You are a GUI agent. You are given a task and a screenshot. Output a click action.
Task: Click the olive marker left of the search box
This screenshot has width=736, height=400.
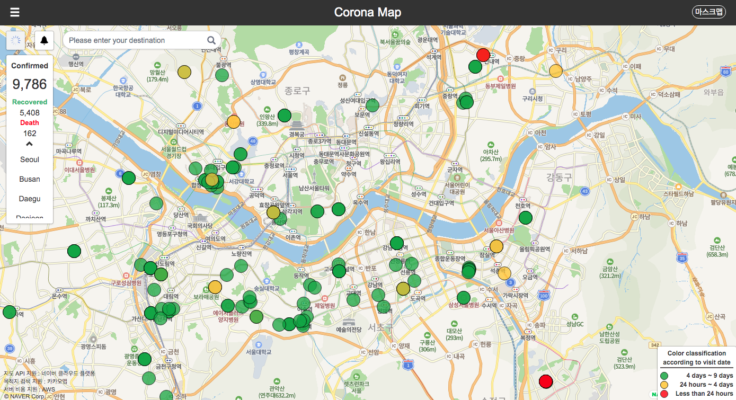click(184, 72)
